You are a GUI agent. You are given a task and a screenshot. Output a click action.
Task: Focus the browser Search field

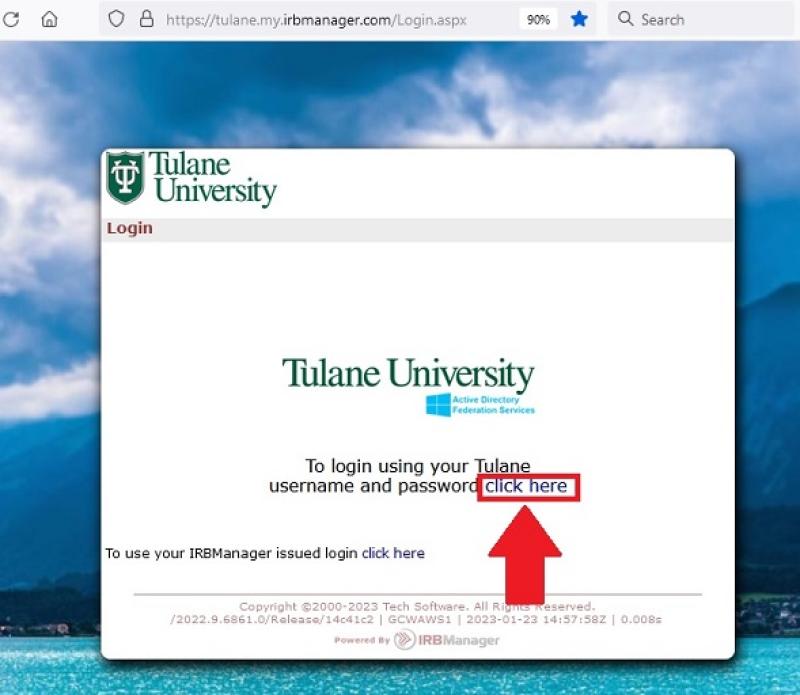(x=702, y=19)
